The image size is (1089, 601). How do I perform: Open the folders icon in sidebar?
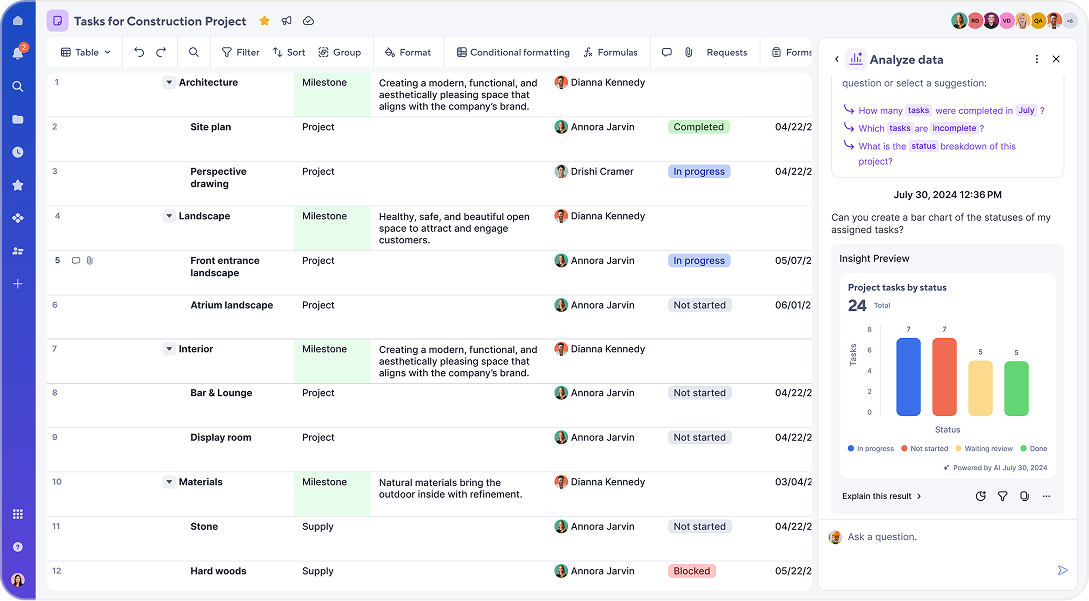coord(18,120)
